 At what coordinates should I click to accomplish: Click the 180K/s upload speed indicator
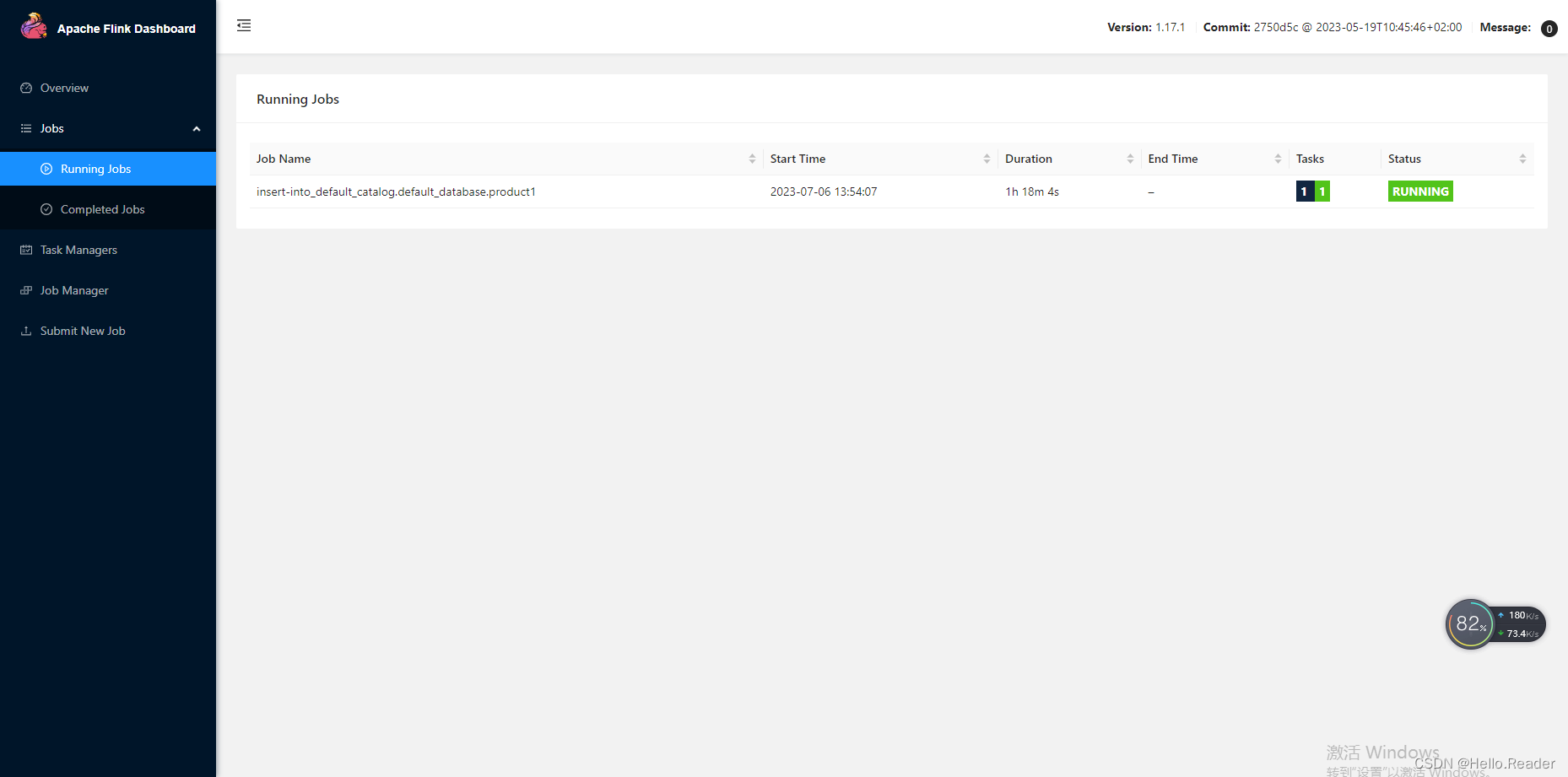[x=1518, y=615]
